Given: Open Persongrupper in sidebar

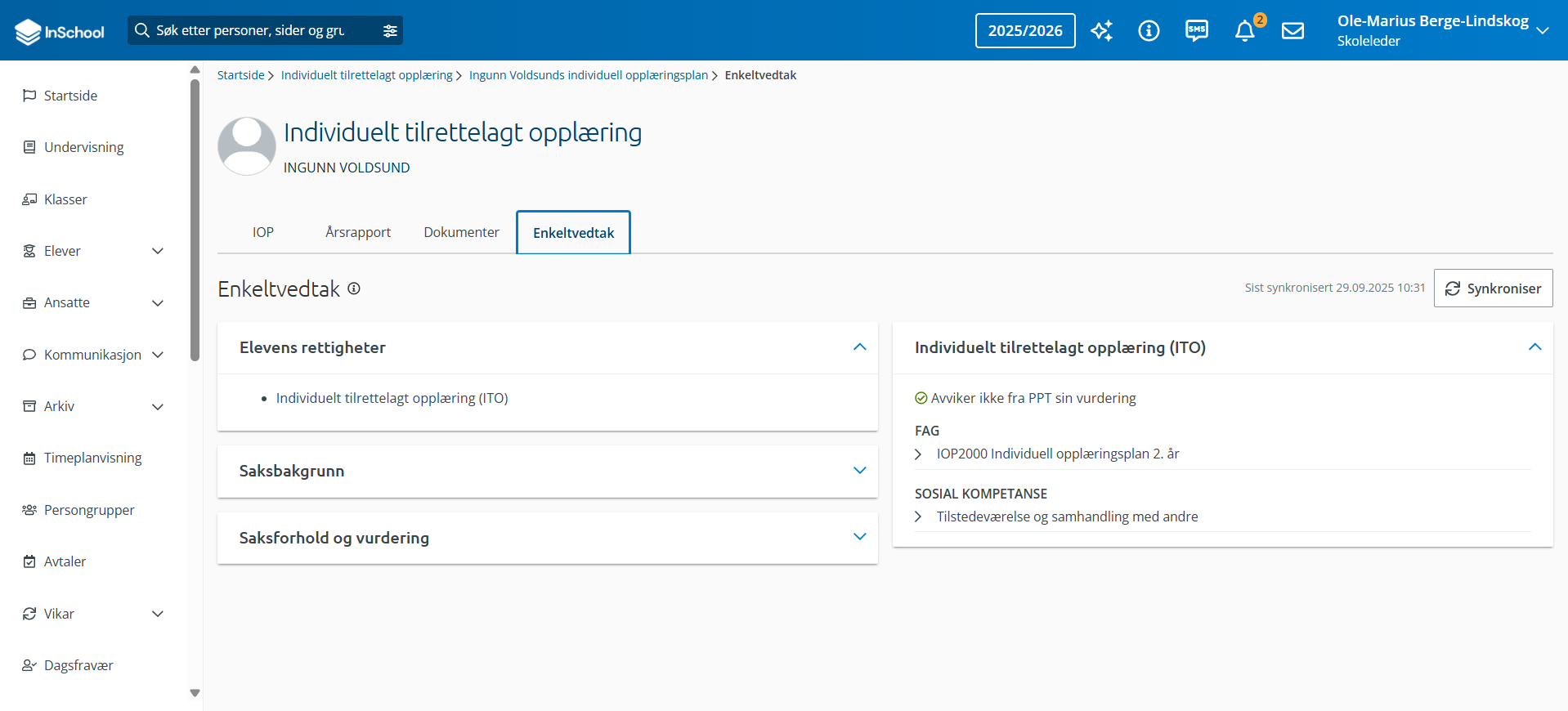Looking at the screenshot, I should 89,510.
